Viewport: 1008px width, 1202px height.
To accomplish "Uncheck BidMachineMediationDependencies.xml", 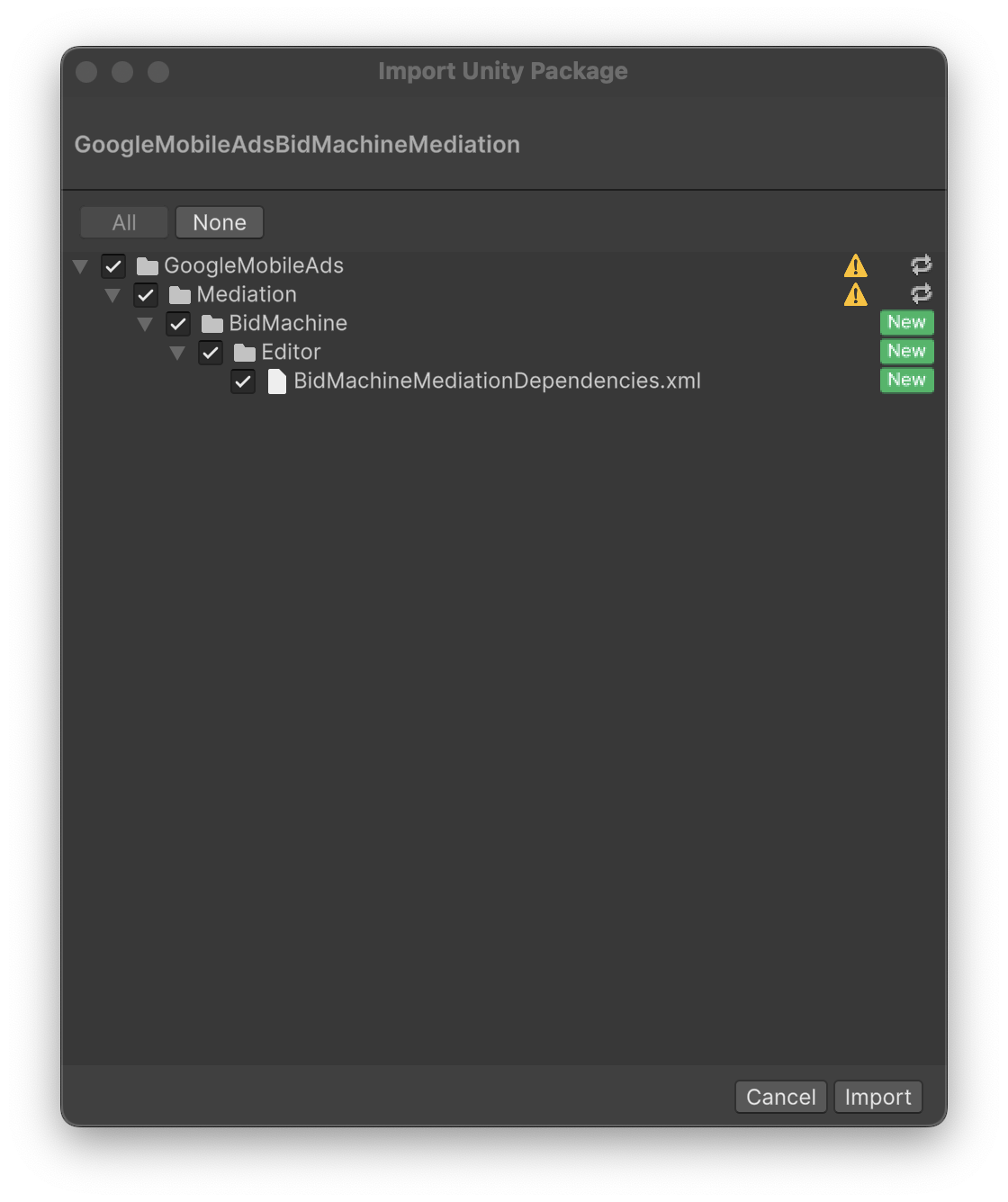I will tap(243, 381).
